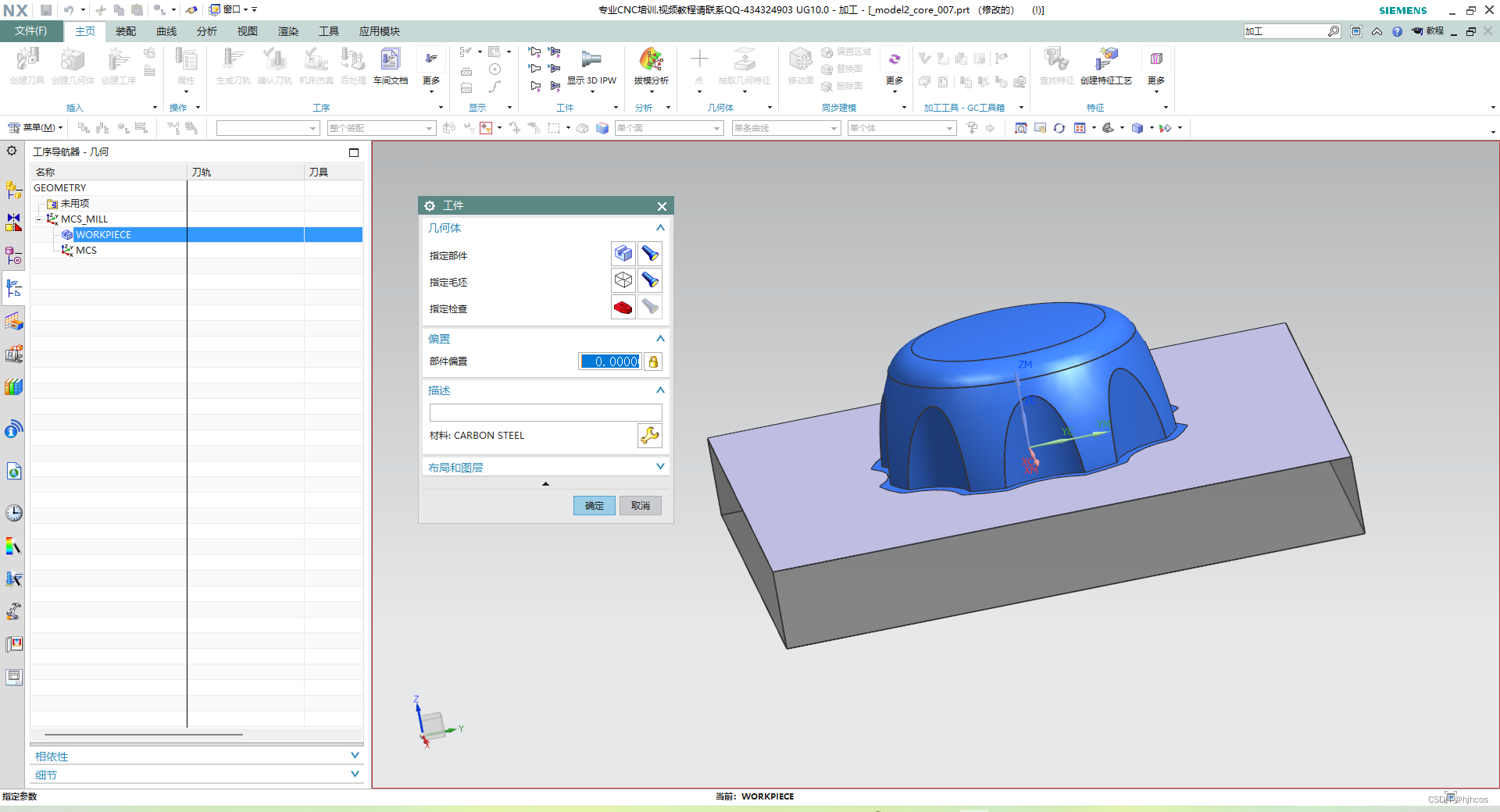Collapse the 偏置 section

[x=660, y=339]
